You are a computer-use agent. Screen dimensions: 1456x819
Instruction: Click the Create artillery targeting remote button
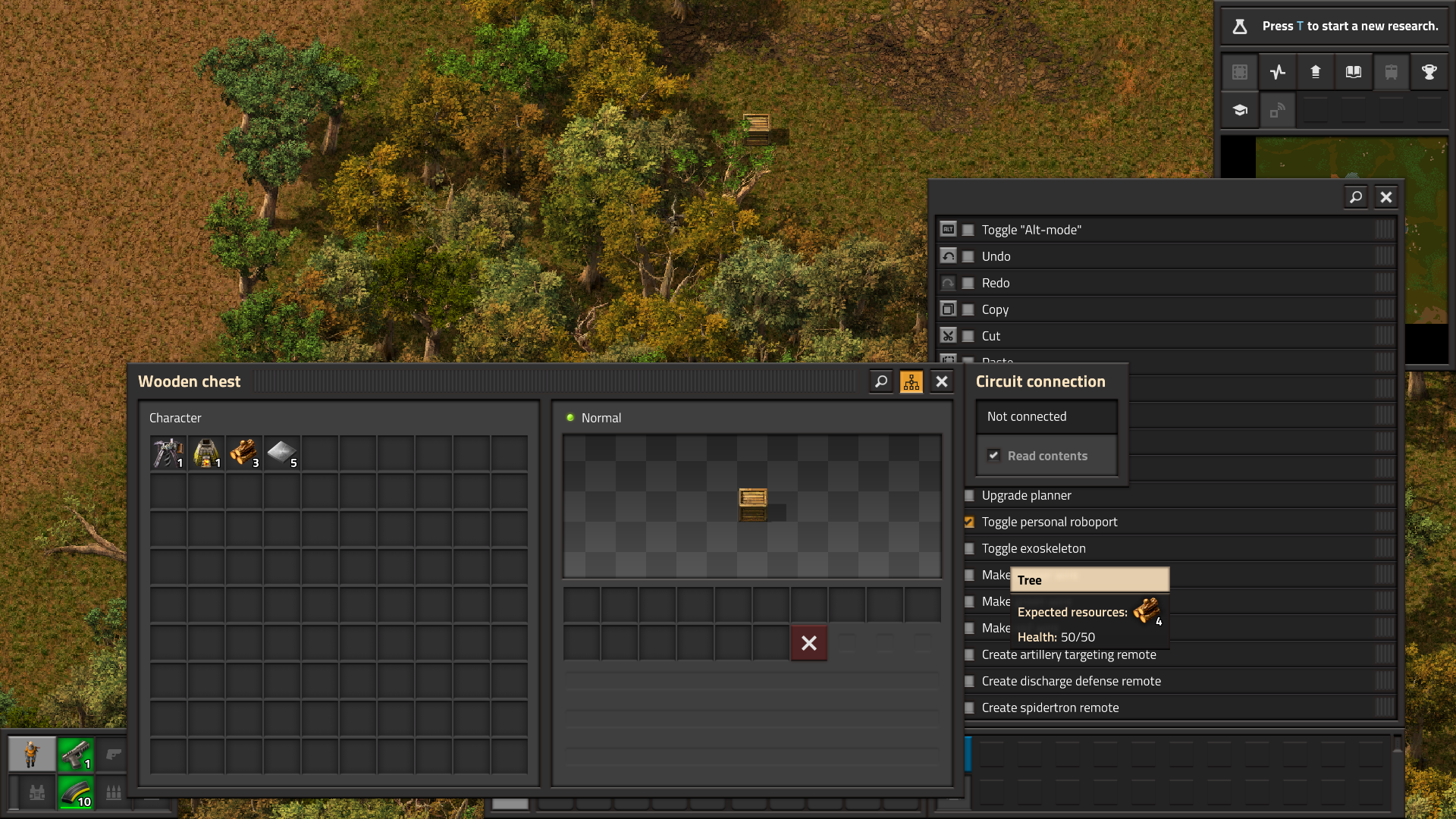point(1069,654)
